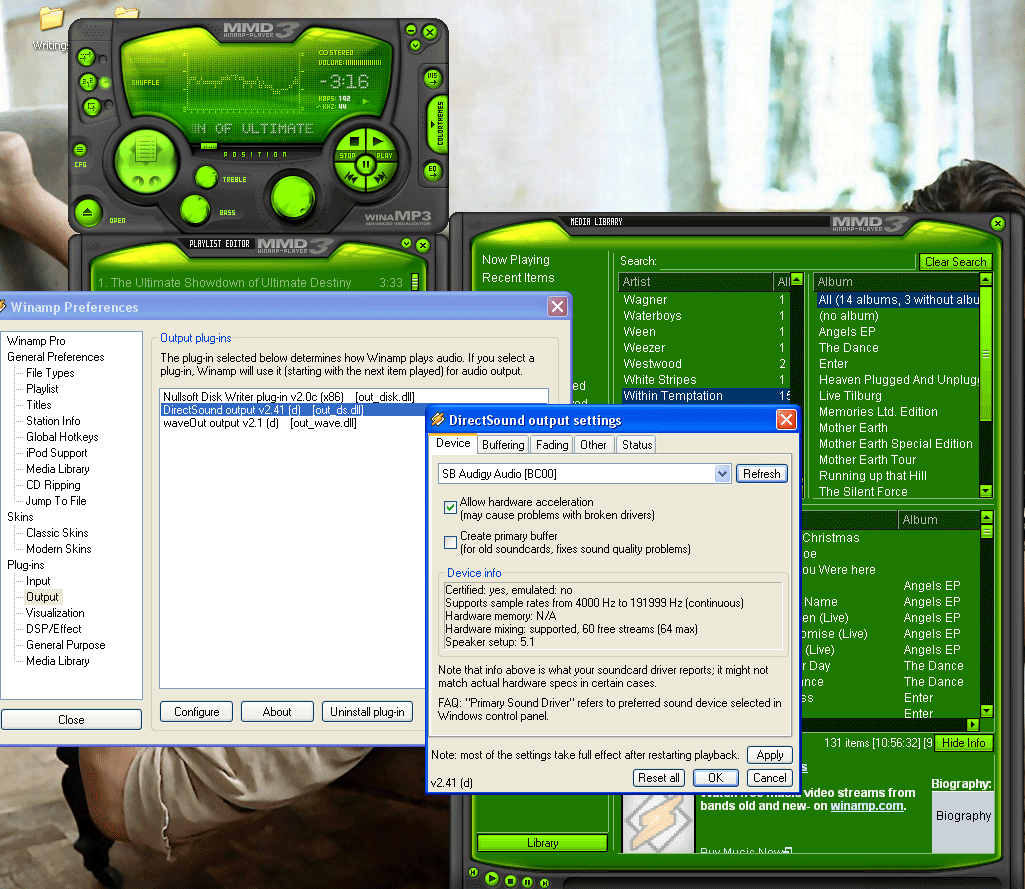Open the SB Audigy Audio device dropdown
The width and height of the screenshot is (1025, 889).
[722, 474]
